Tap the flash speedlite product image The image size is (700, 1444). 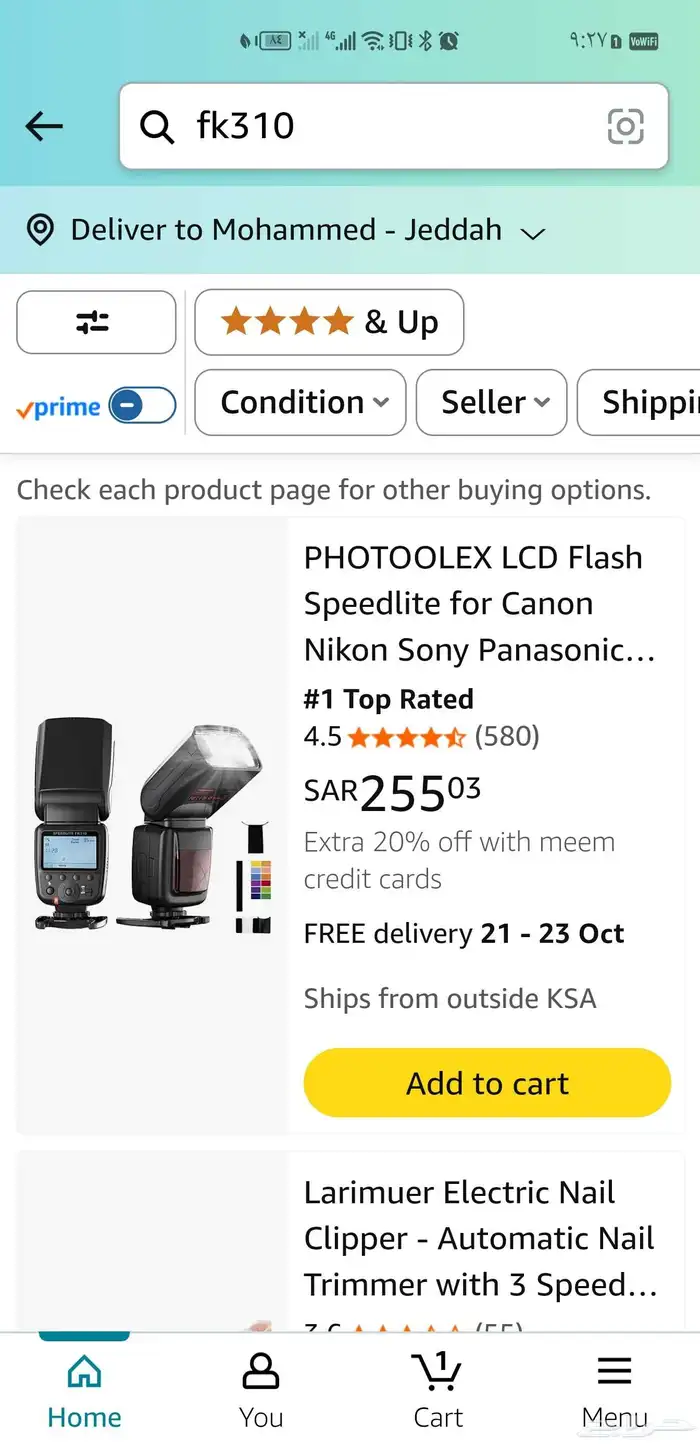152,826
